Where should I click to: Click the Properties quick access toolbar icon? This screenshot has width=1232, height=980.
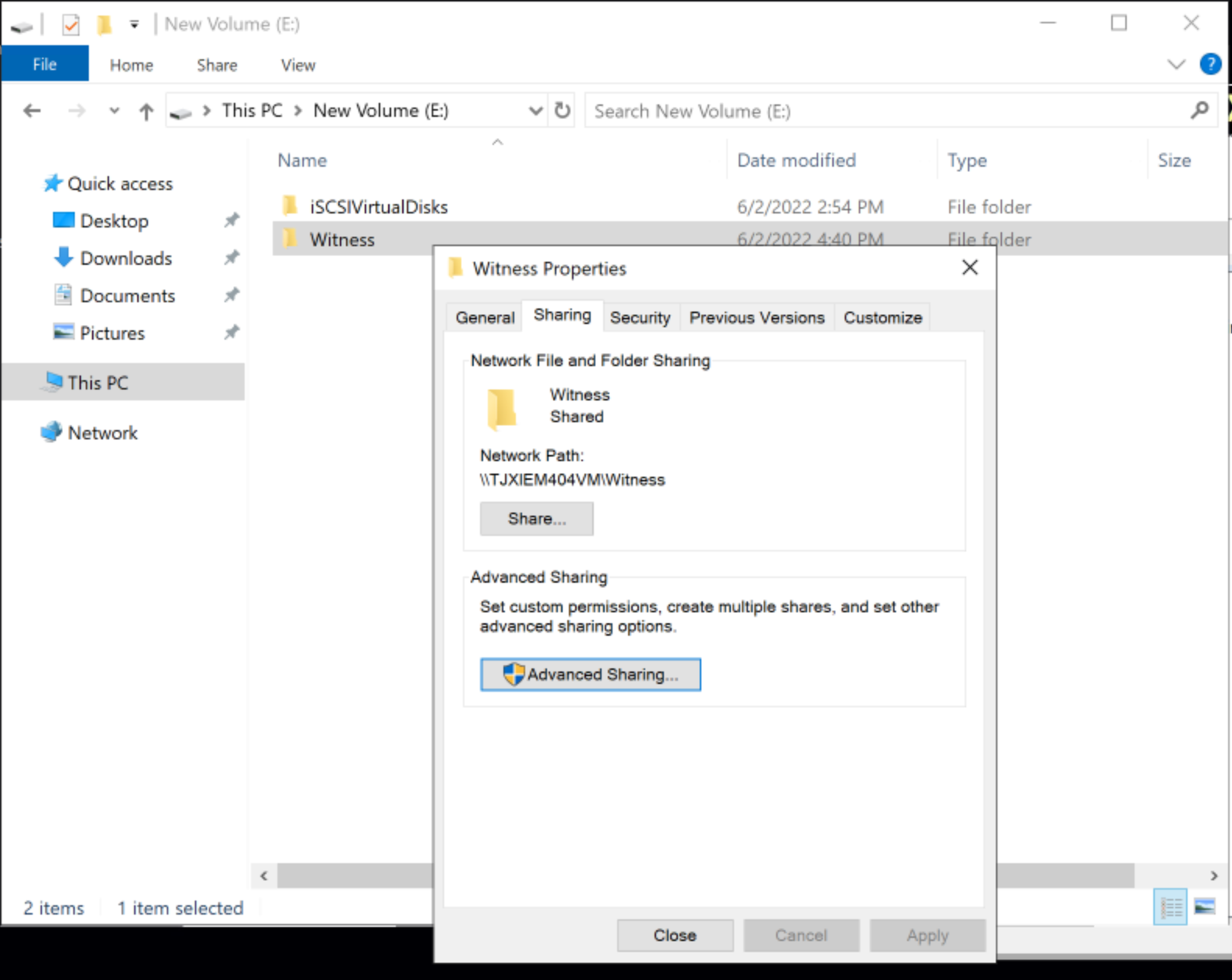[71, 25]
